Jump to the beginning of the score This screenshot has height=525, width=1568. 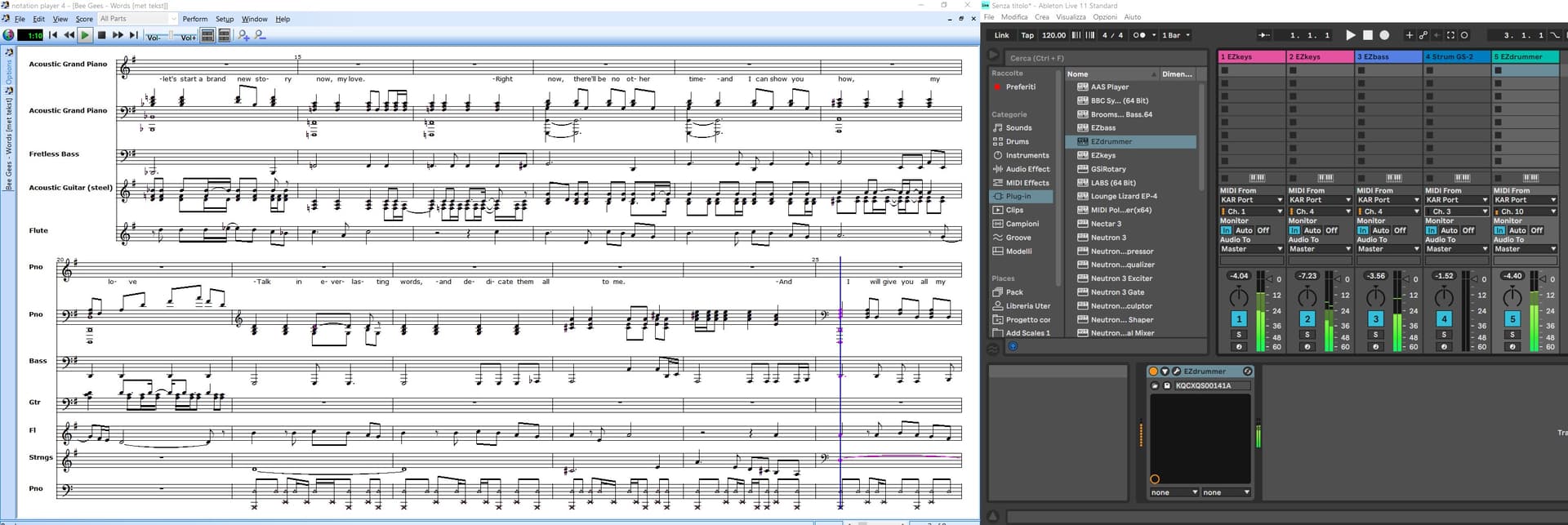(53, 35)
